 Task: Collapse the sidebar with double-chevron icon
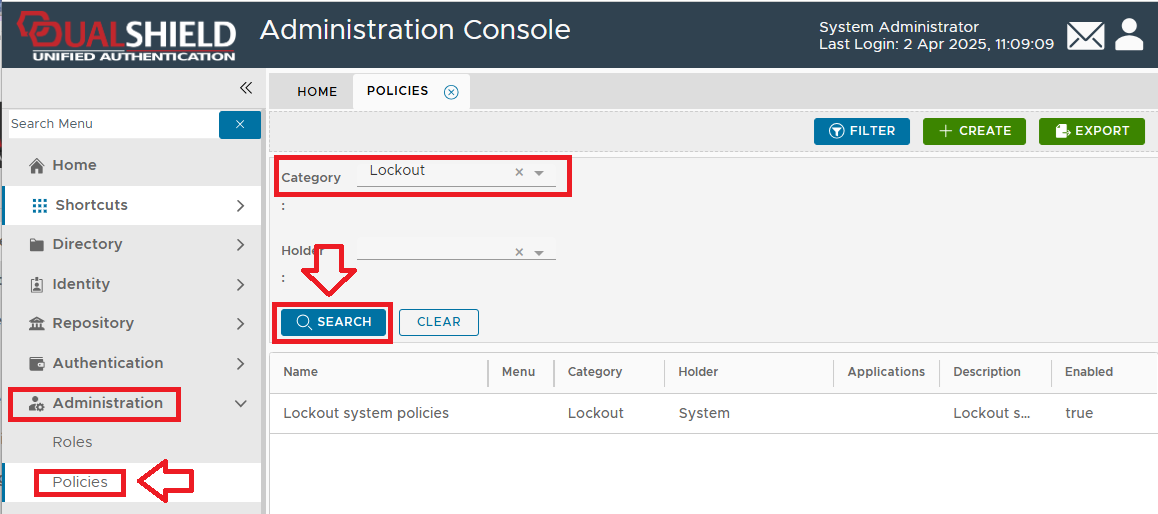246,88
